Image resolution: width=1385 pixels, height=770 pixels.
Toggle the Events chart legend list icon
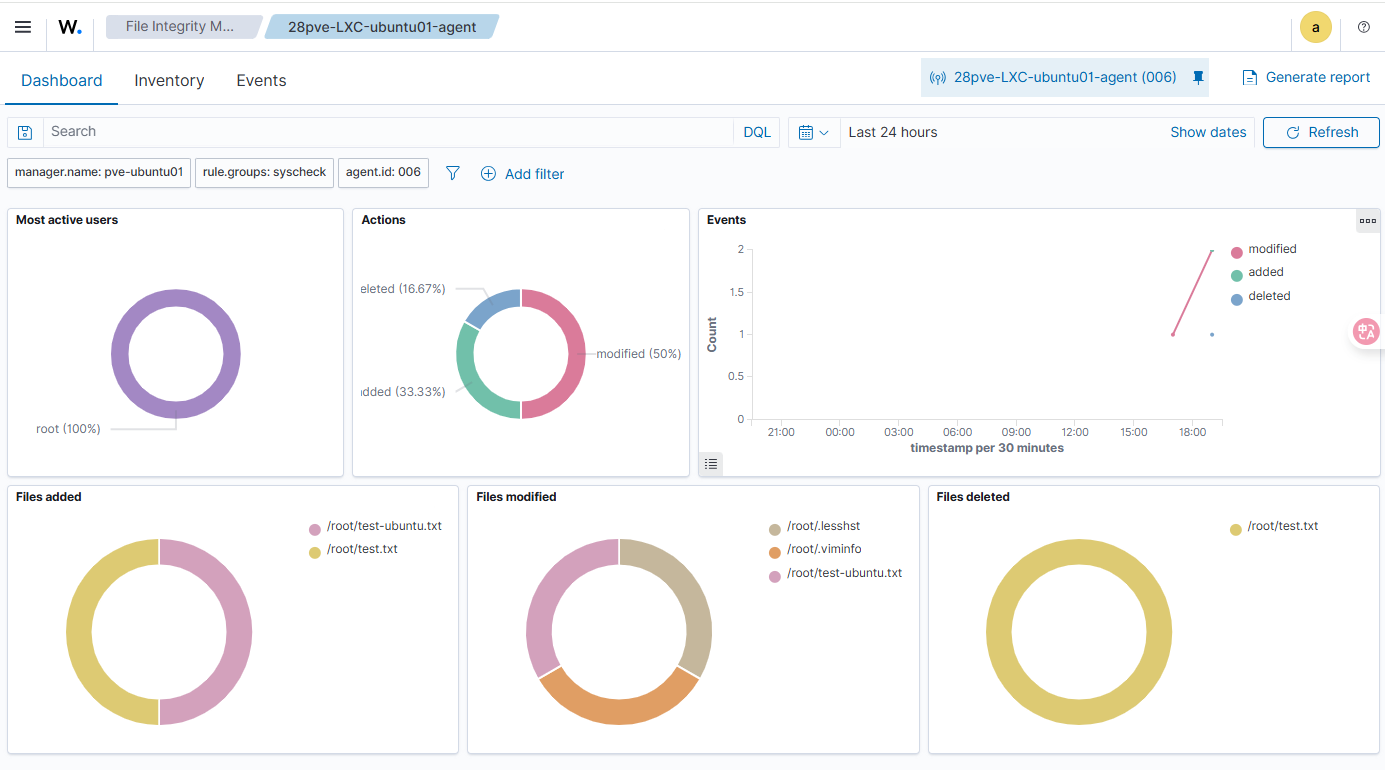pyautogui.click(x=711, y=463)
